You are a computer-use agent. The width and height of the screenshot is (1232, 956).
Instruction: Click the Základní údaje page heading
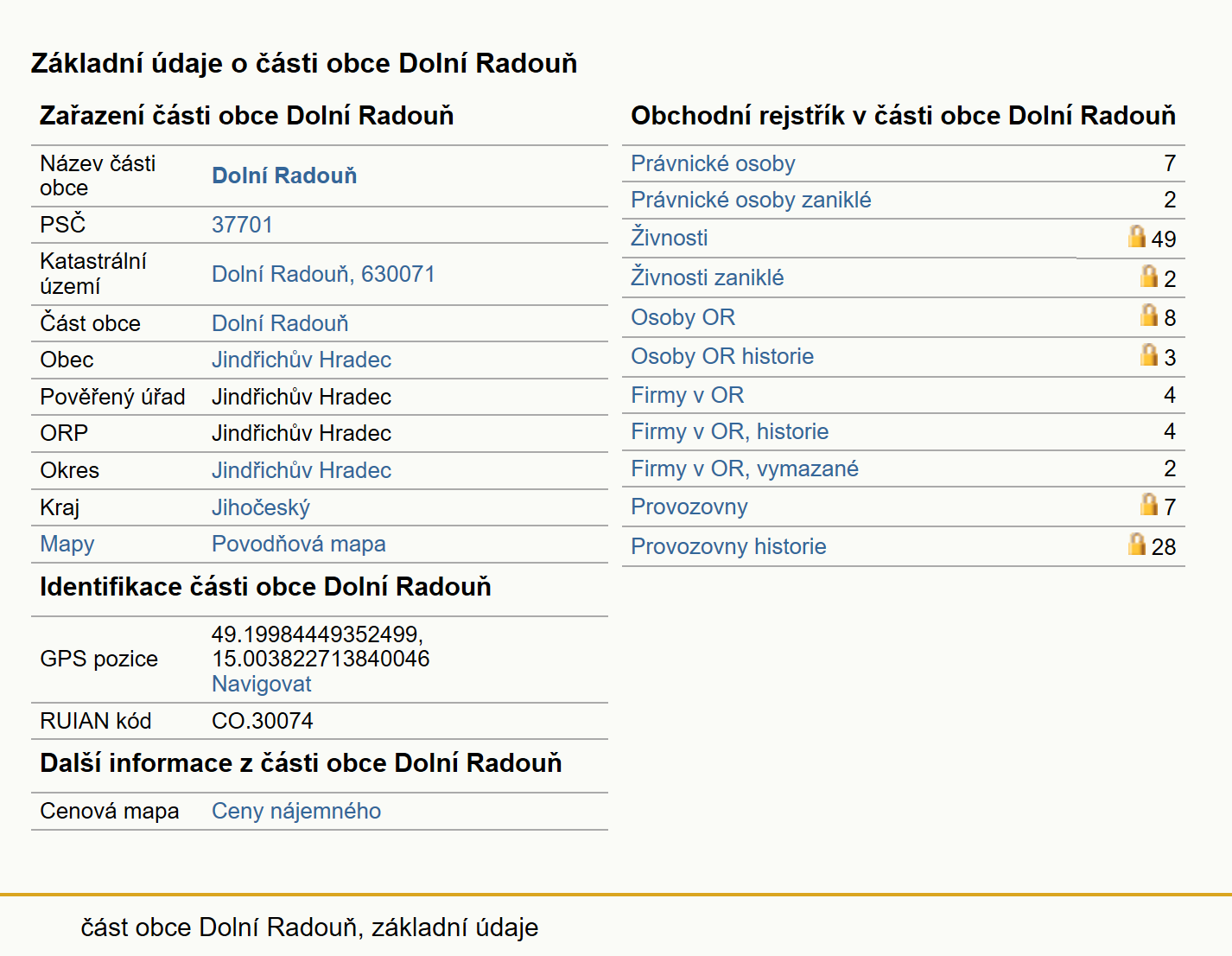(304, 63)
